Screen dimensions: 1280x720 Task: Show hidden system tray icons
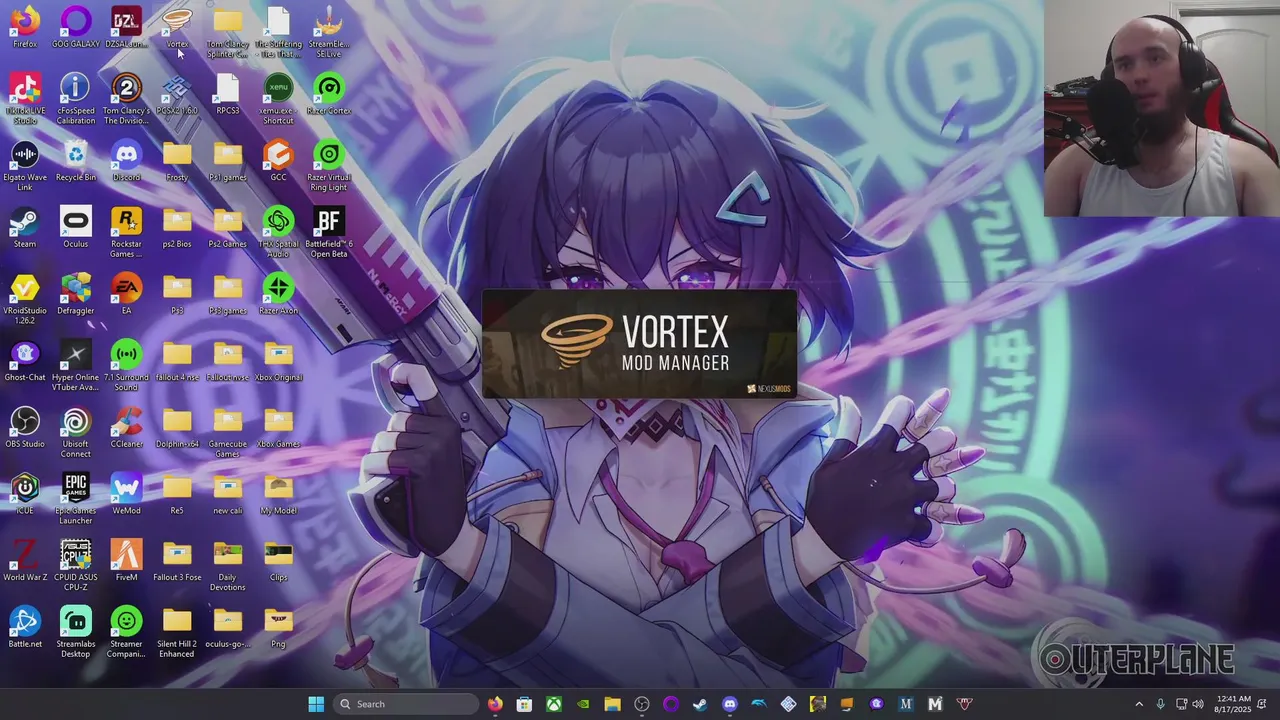coord(1139,704)
